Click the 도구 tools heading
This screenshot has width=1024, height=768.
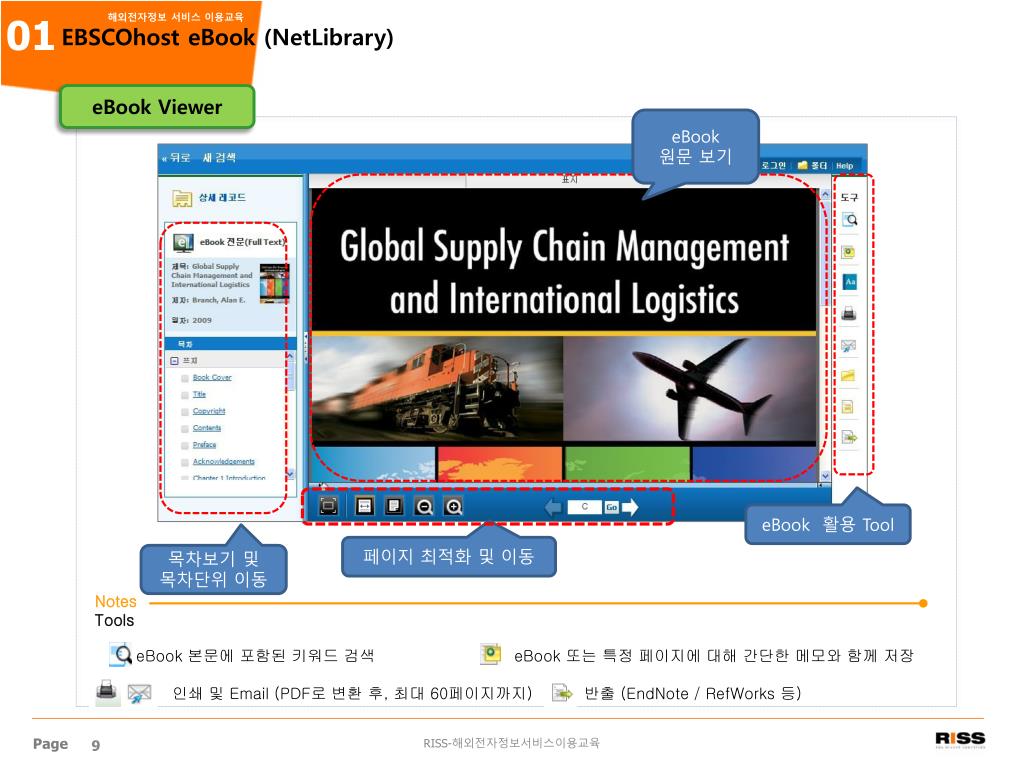click(849, 197)
